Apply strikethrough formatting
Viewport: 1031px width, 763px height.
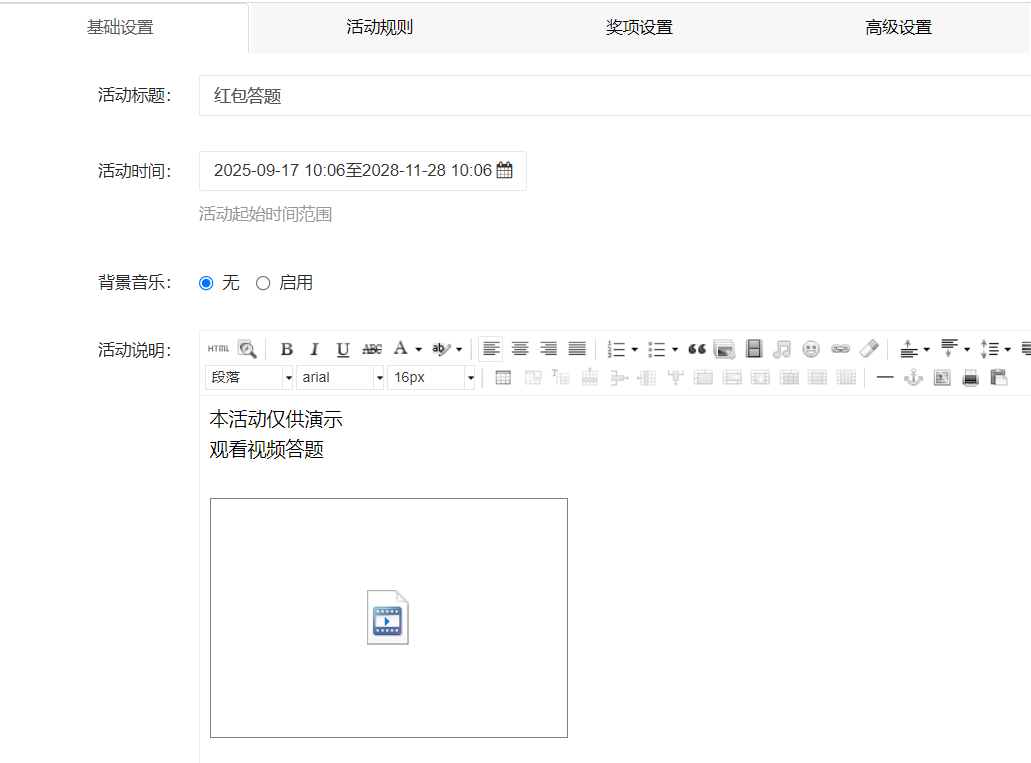point(372,349)
